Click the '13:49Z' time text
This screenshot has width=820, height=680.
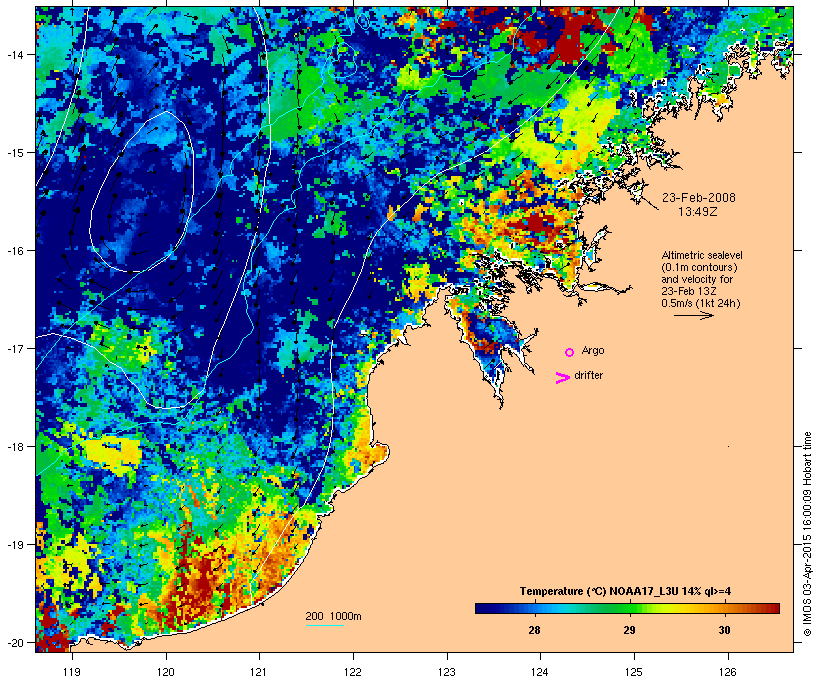point(698,212)
